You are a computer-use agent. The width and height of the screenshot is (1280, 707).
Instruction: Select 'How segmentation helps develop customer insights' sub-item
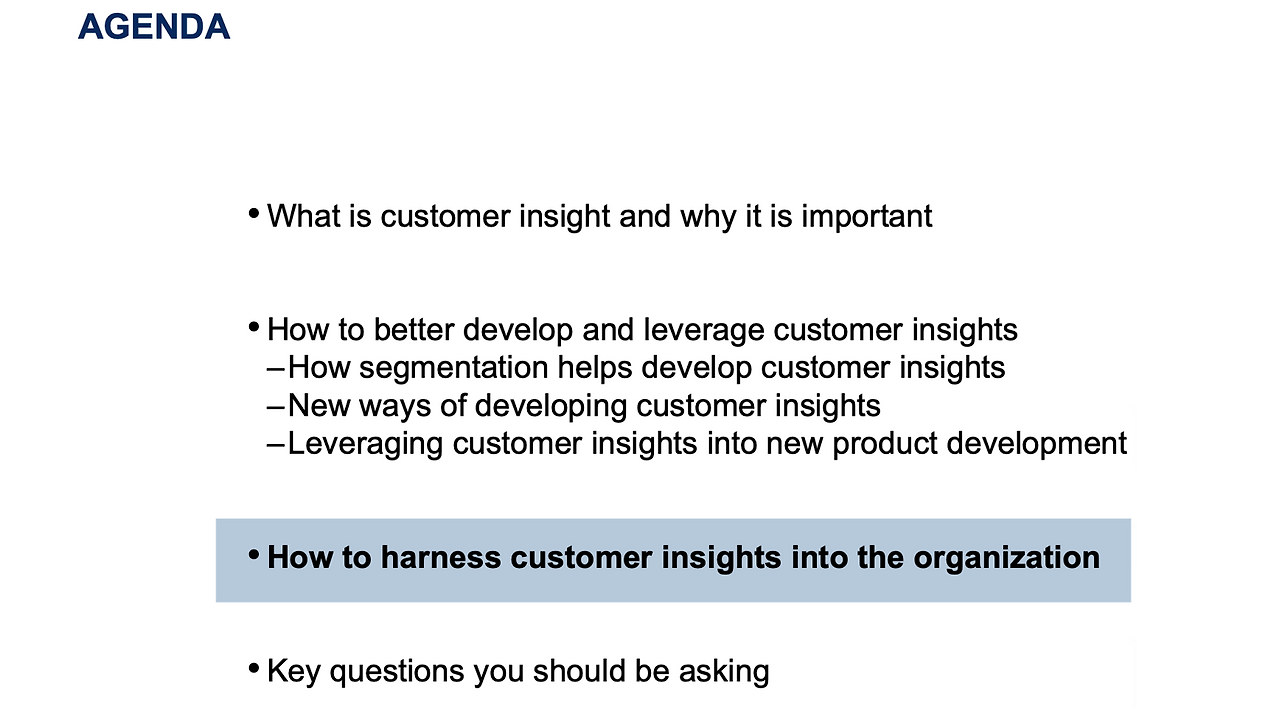tap(646, 368)
